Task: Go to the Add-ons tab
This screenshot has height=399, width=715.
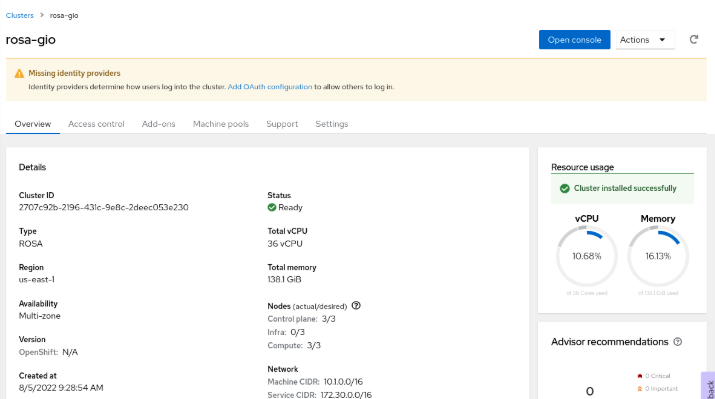Action: 158,124
